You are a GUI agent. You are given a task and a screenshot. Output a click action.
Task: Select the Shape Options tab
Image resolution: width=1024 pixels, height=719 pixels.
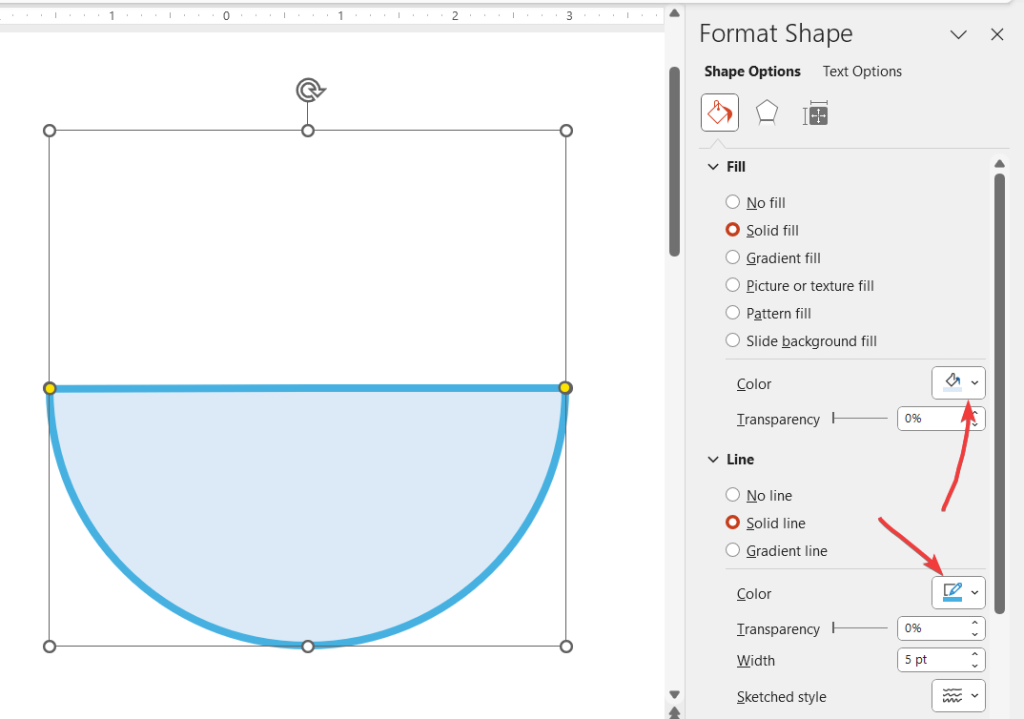[752, 71]
